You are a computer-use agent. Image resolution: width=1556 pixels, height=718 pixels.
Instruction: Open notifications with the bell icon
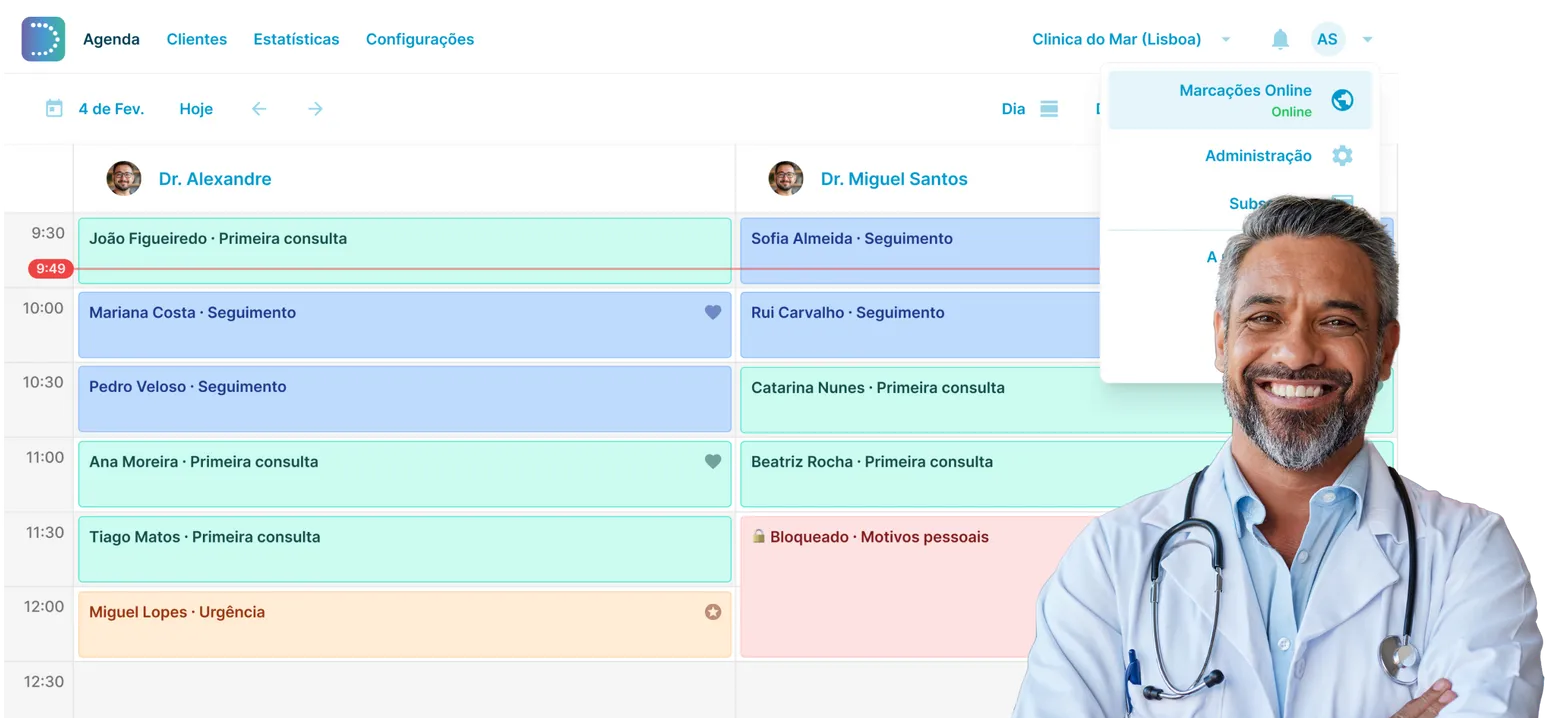(1280, 38)
